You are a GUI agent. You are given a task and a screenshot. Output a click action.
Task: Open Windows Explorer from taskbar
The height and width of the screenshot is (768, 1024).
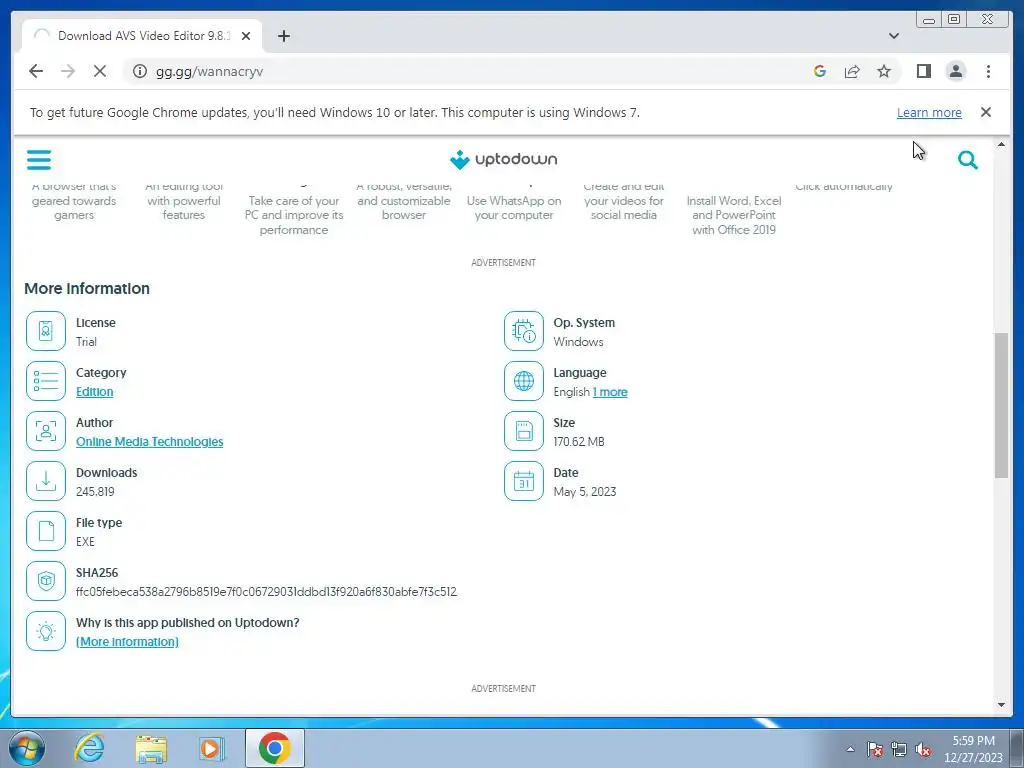click(x=151, y=748)
